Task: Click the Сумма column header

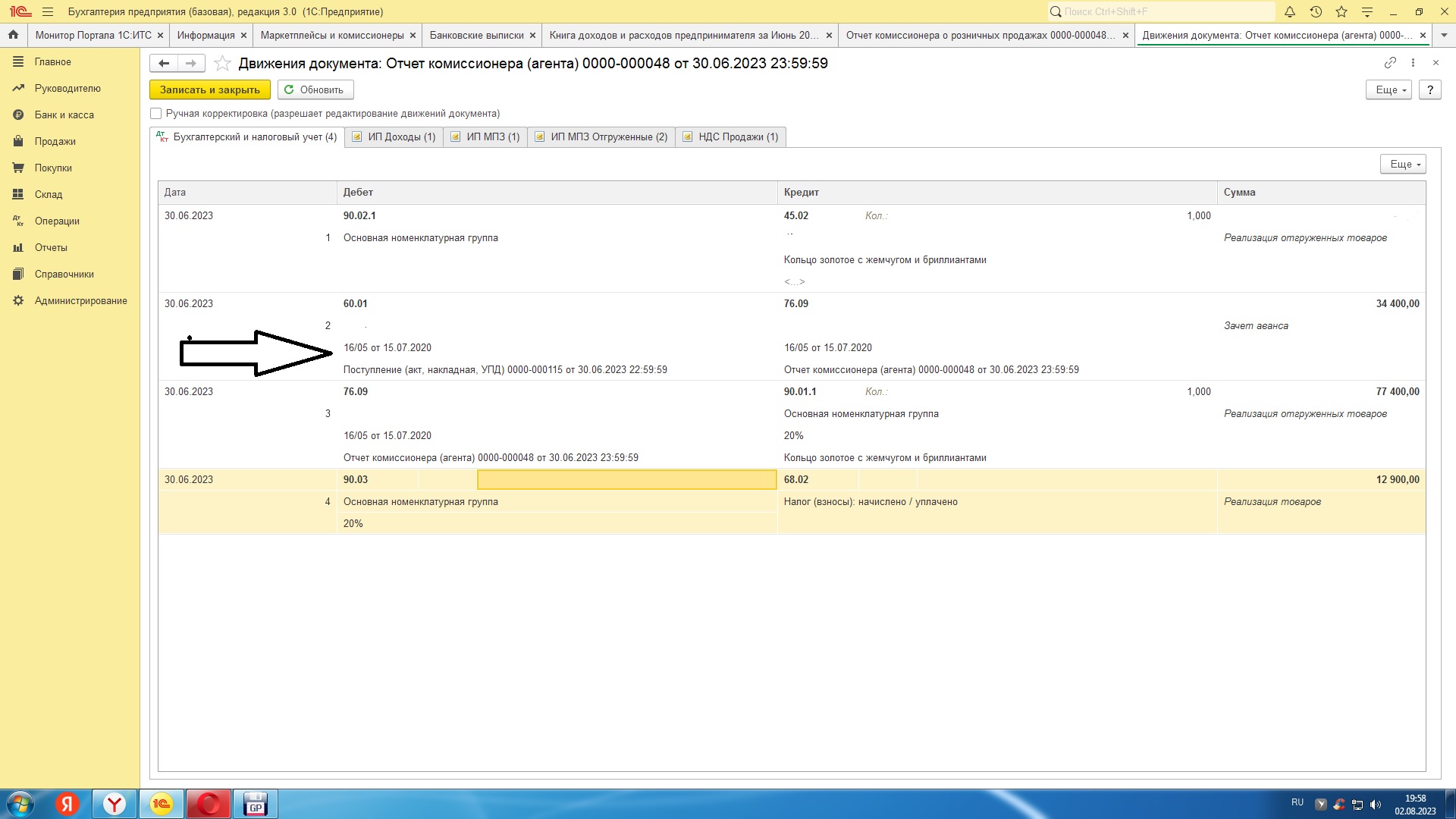Action: click(x=1322, y=193)
